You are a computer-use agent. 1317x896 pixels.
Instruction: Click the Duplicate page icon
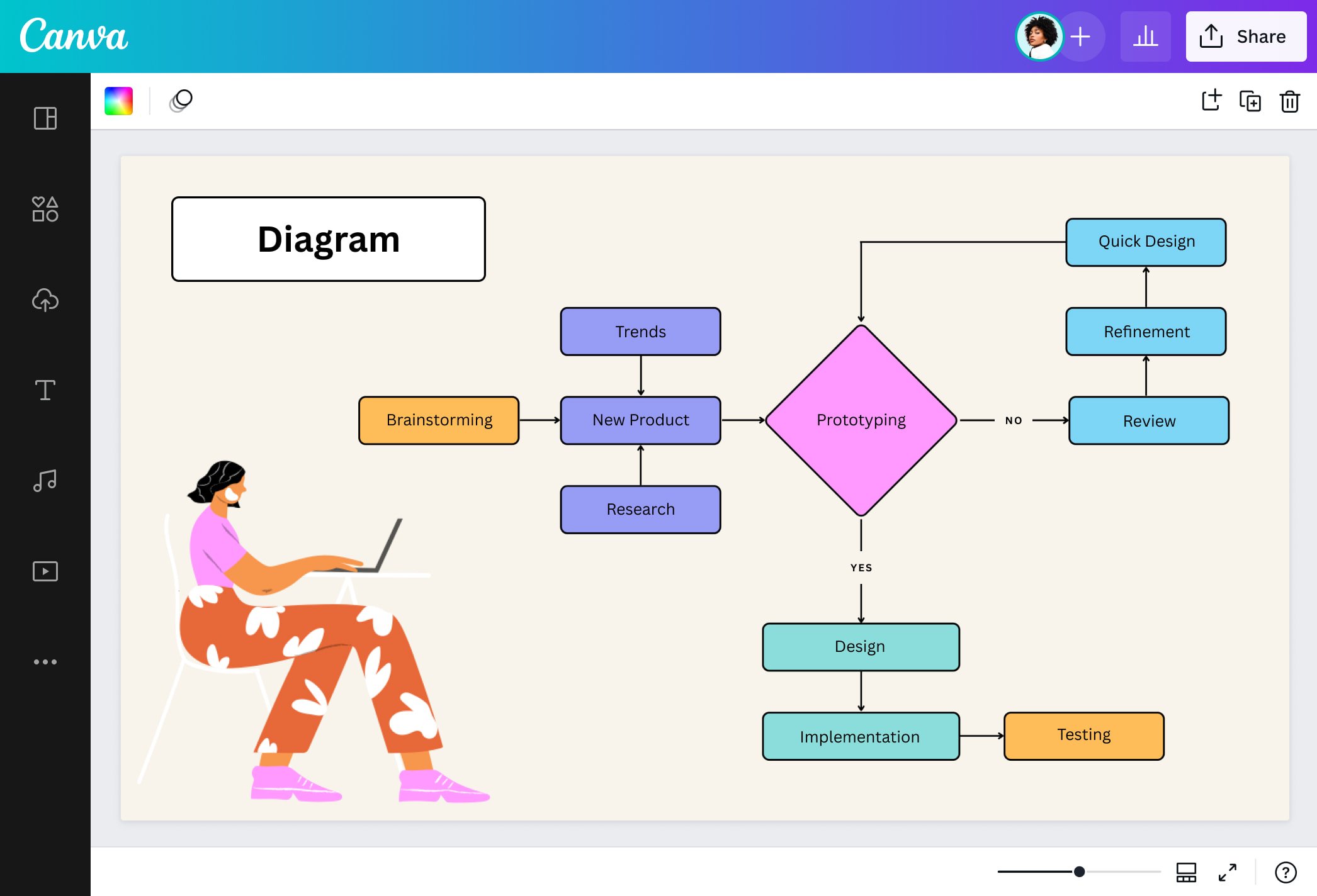(1249, 101)
